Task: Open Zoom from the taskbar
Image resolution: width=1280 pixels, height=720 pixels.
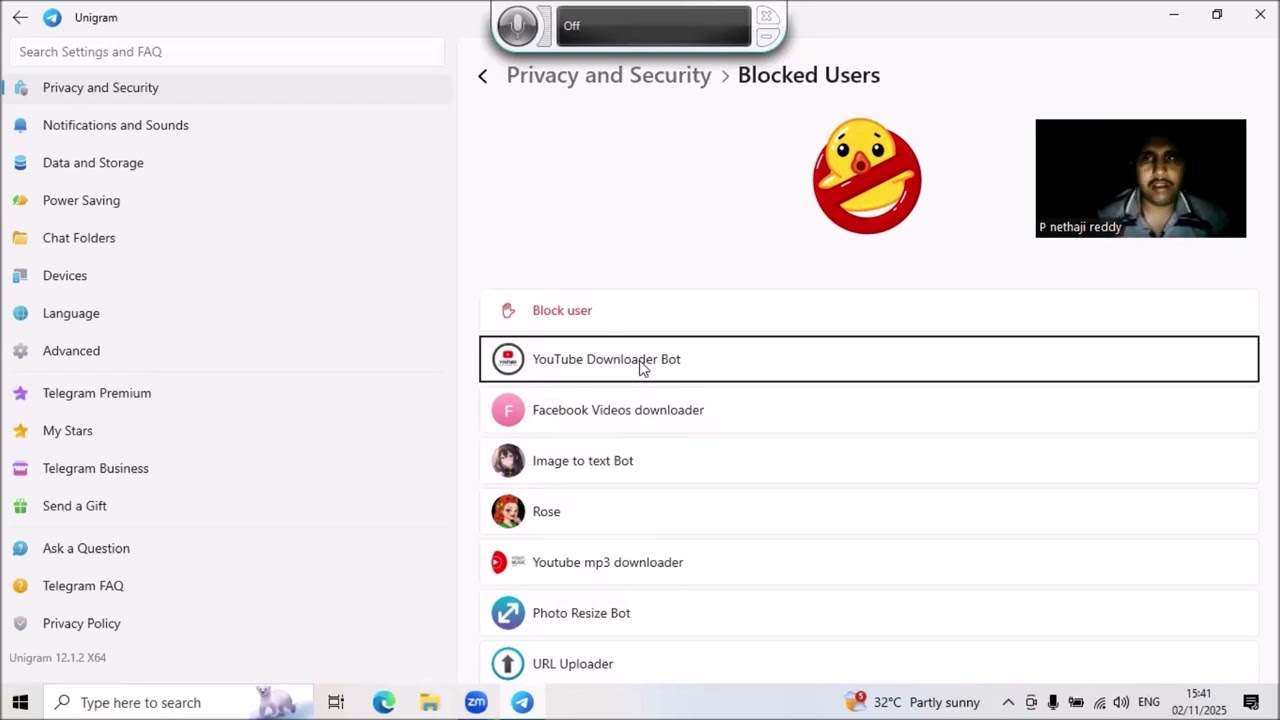Action: pyautogui.click(x=476, y=703)
